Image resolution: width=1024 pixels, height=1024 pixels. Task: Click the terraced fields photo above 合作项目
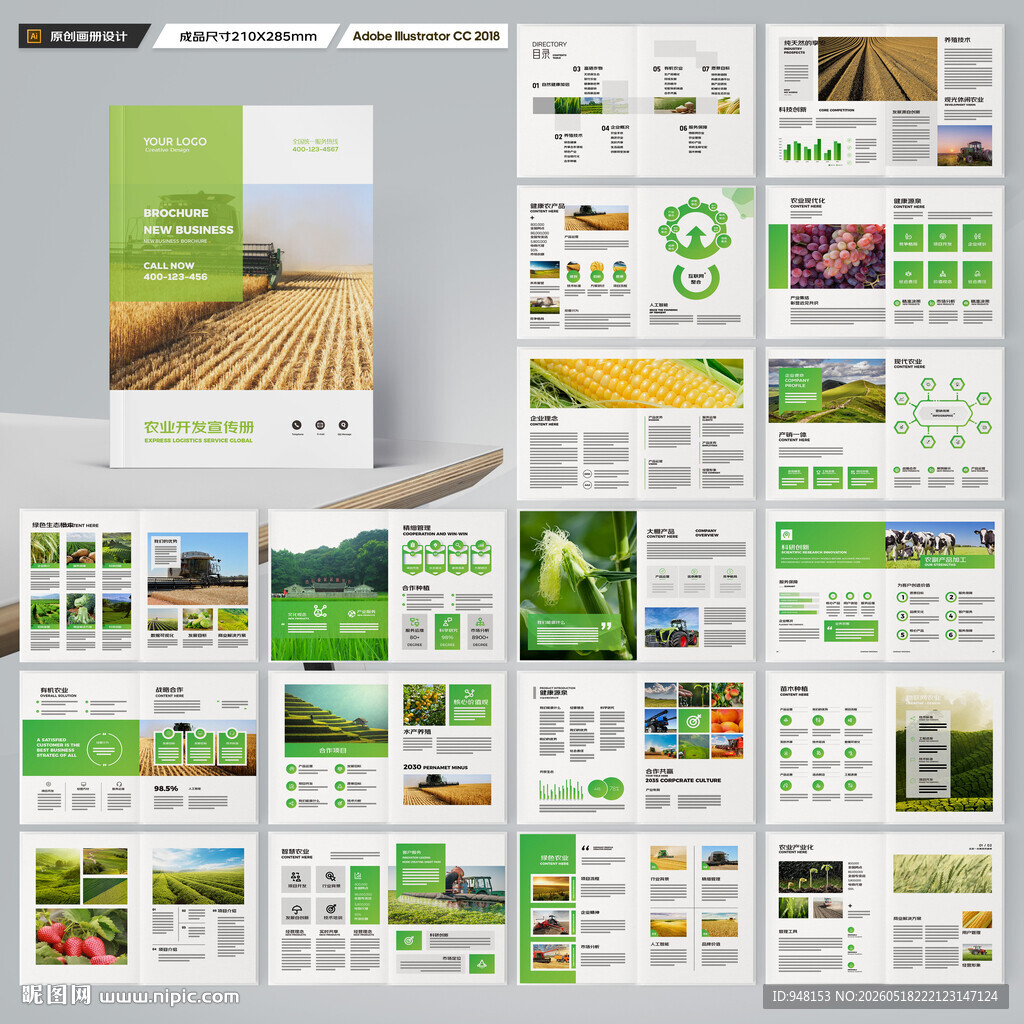336,714
